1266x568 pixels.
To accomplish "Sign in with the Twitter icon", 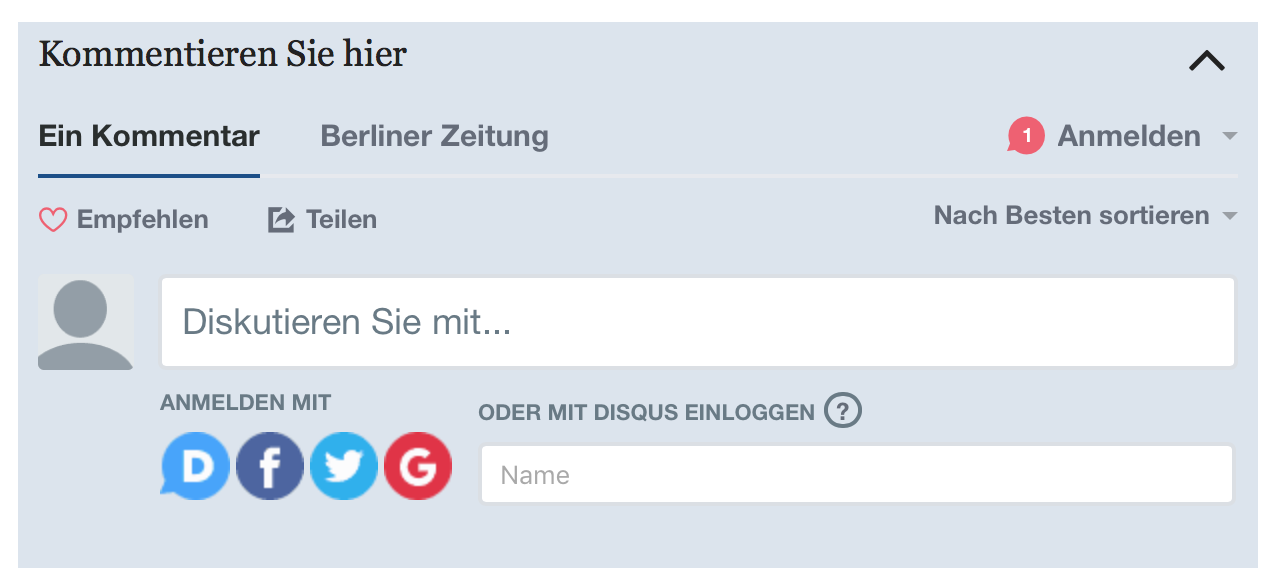I will coord(344,466).
